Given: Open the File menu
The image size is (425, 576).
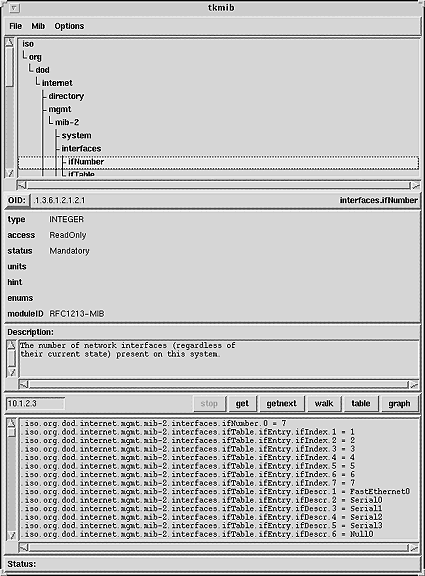Looking at the screenshot, I should (x=15, y=26).
